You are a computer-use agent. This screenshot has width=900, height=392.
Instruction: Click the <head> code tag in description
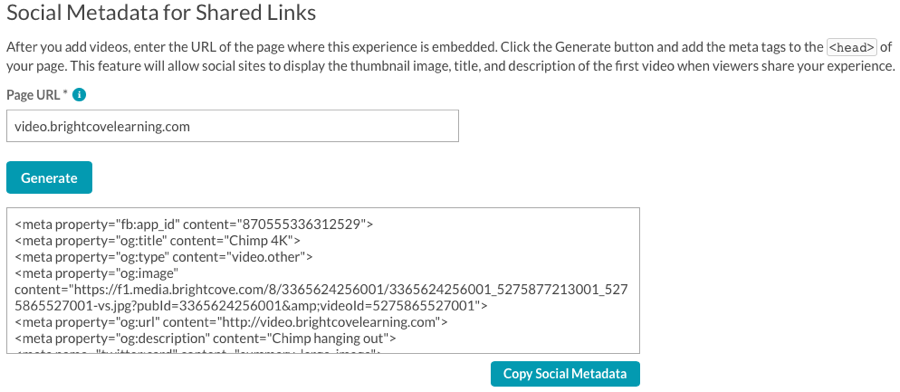pyautogui.click(x=852, y=47)
